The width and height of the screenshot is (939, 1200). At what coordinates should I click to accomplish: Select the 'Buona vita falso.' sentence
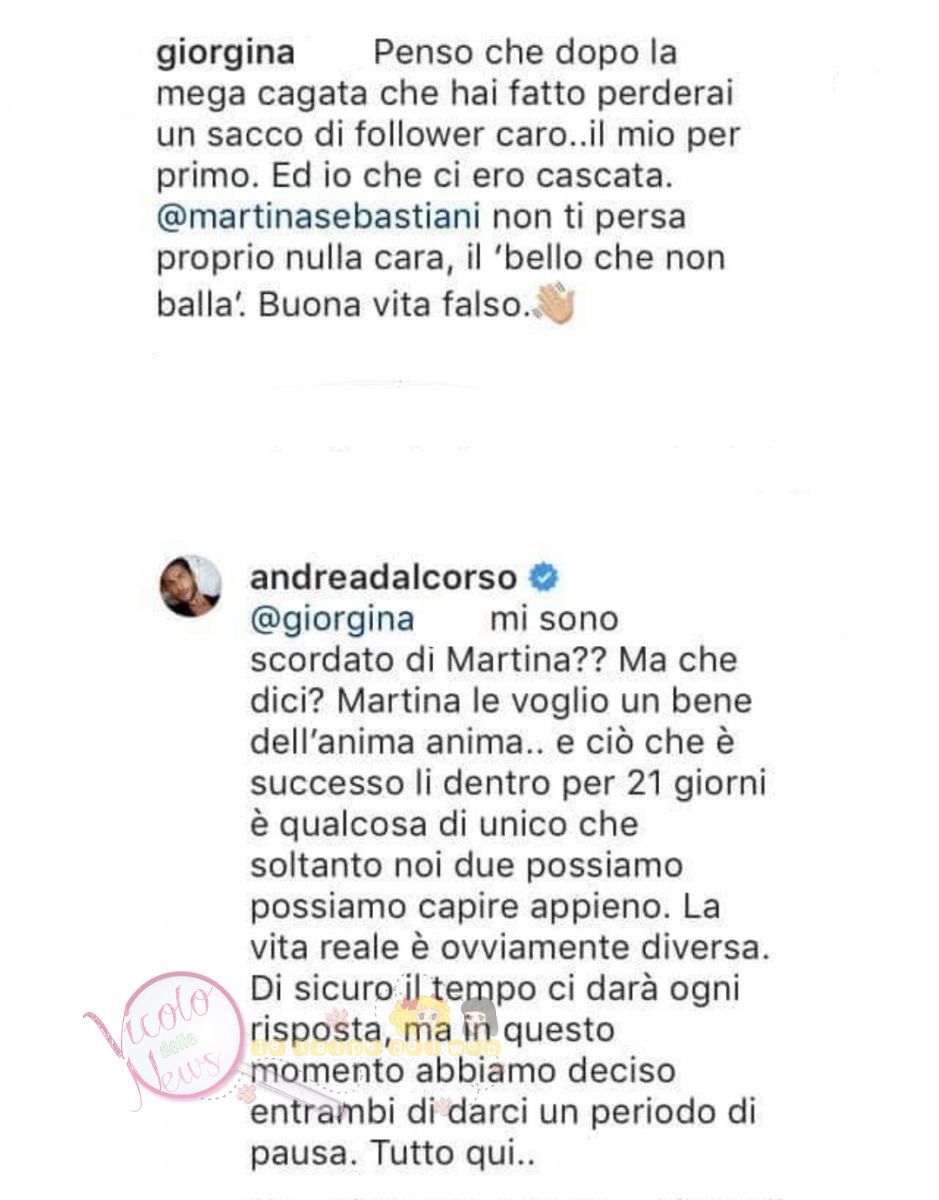(391, 306)
